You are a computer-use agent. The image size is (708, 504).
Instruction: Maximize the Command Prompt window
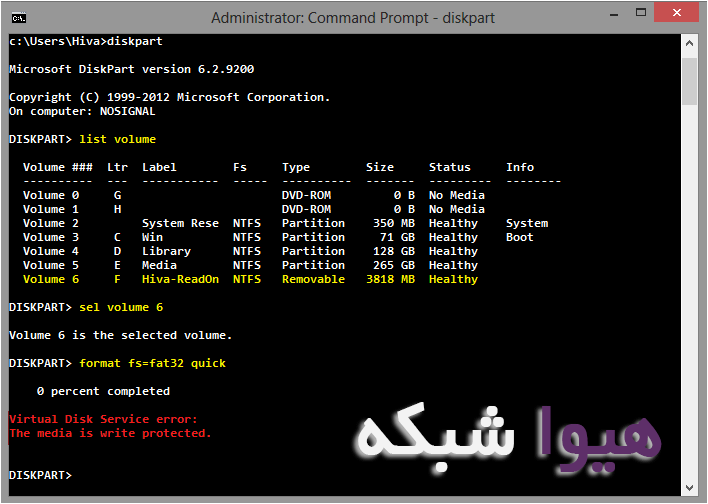[641, 13]
